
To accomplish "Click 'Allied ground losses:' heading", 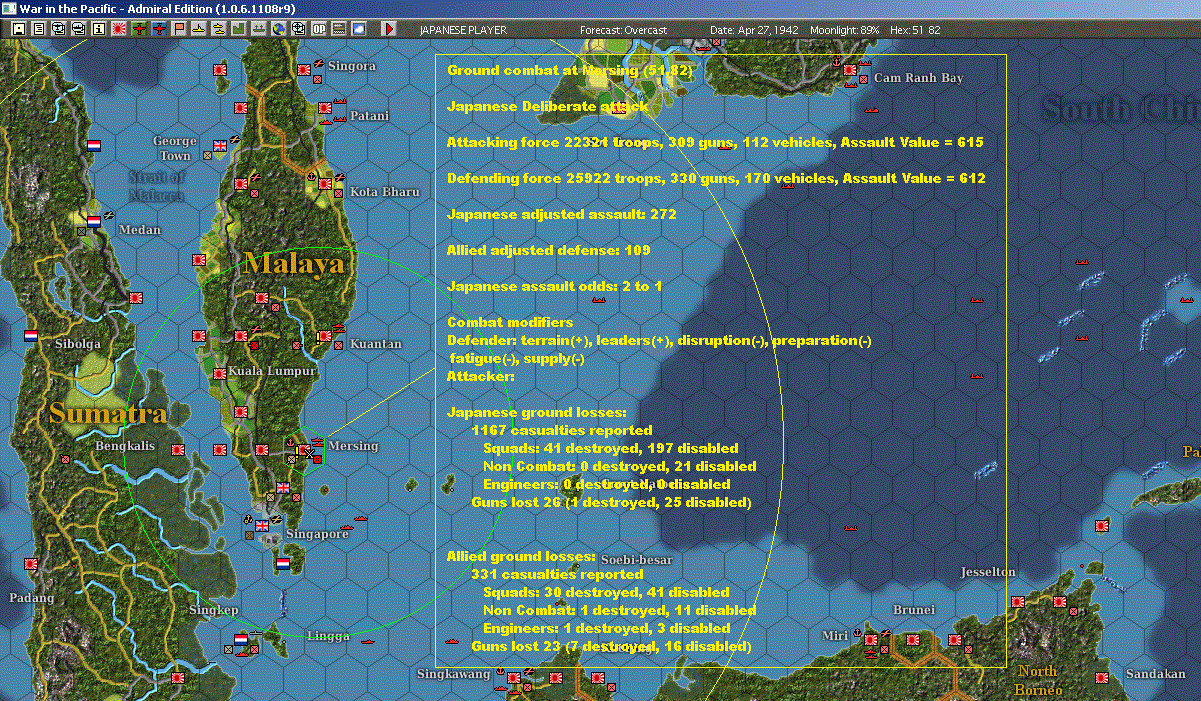I will pyautogui.click(x=521, y=557).
